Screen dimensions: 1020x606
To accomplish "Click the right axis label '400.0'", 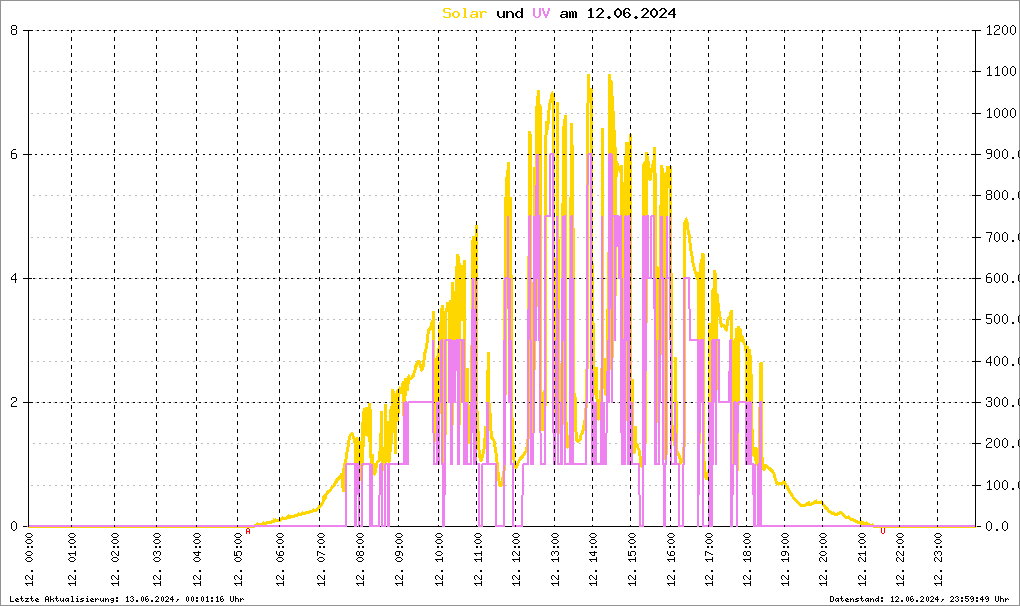I will click(1000, 361).
